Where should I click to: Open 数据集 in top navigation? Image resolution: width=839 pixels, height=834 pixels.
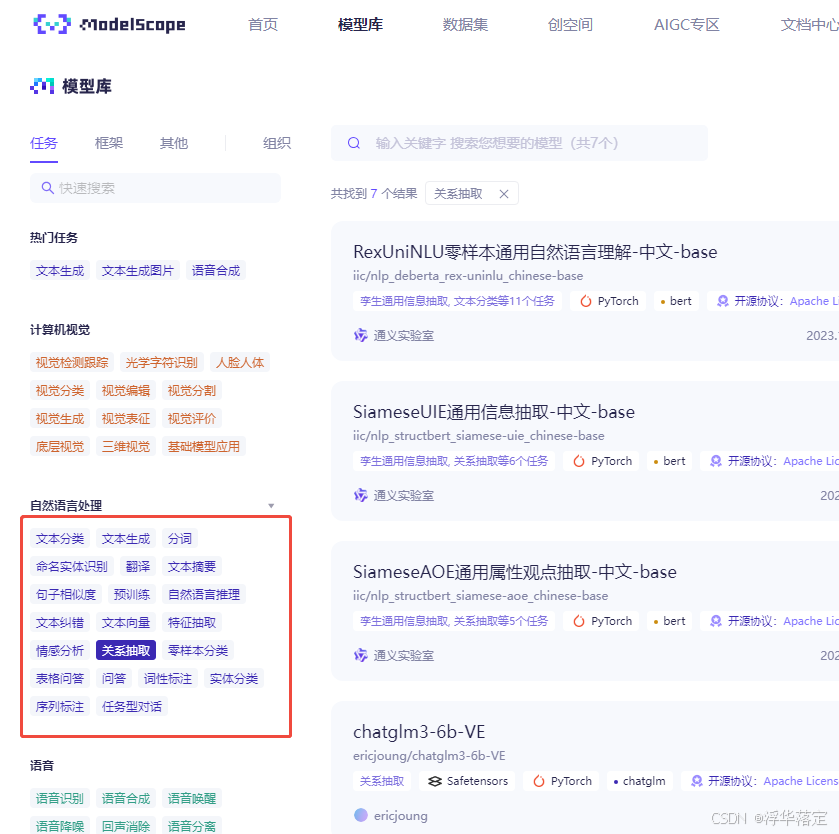(465, 25)
